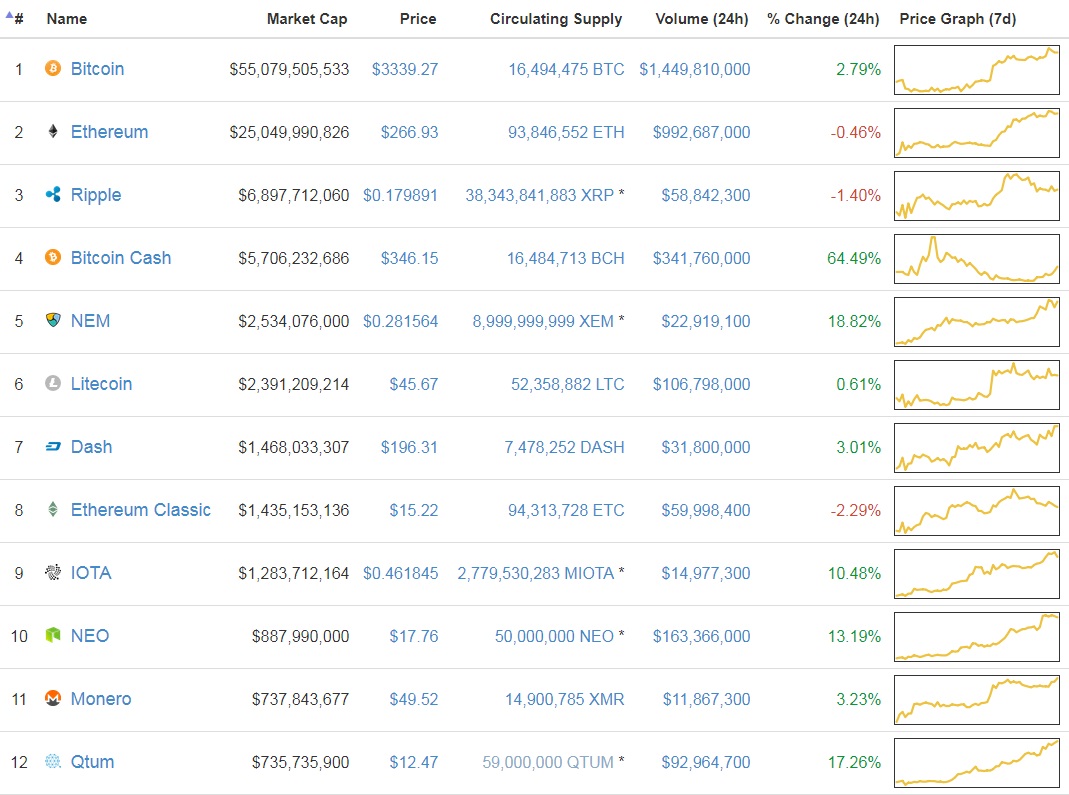This screenshot has width=1069, height=795.
Task: Open Ethereum Classic 7-day price graph
Action: pyautogui.click(x=976, y=511)
